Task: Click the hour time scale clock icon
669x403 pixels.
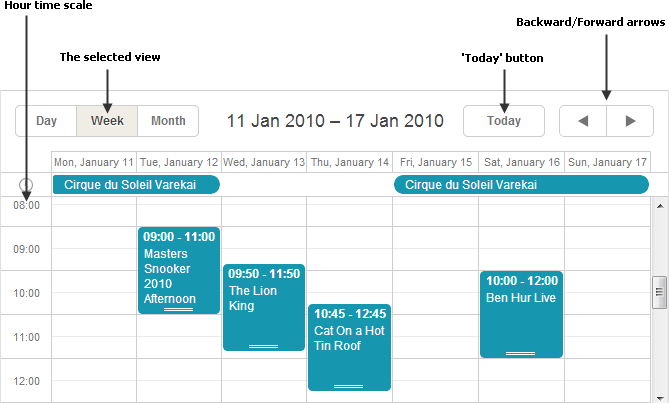Action: coord(26,185)
